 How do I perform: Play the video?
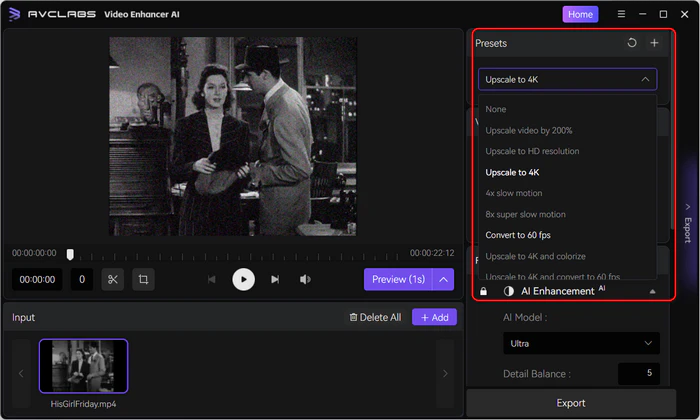pyautogui.click(x=243, y=279)
